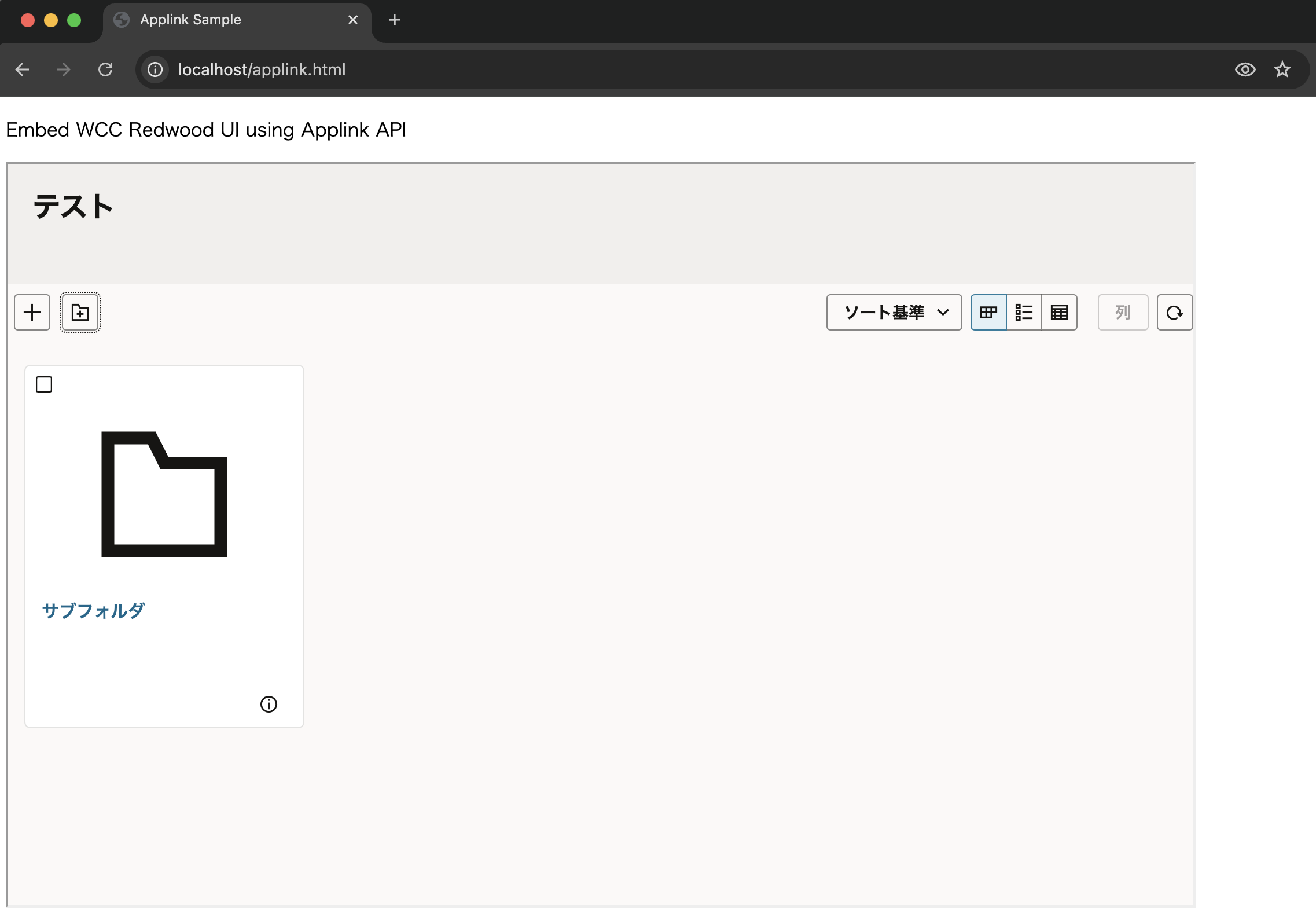Image resolution: width=1316 pixels, height=917 pixels.
Task: Click the 列 columns button
Action: [x=1123, y=313]
